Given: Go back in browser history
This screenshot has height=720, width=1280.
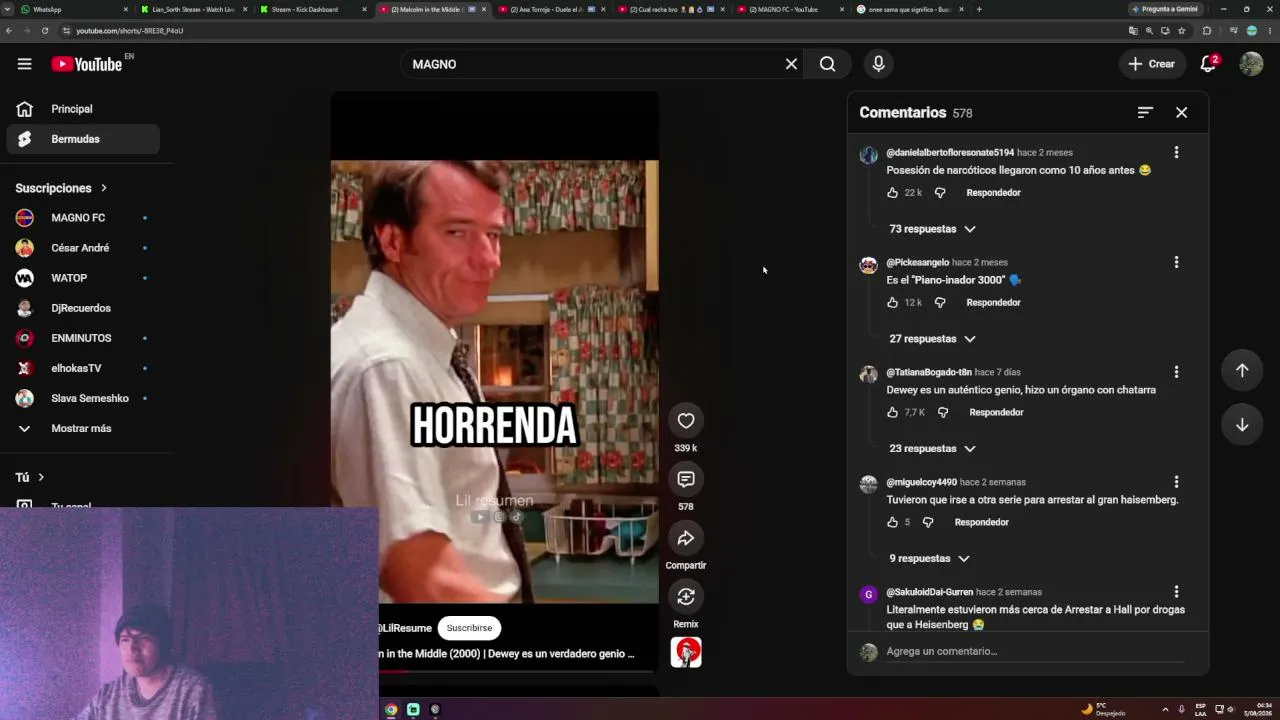Looking at the screenshot, I should [9, 31].
